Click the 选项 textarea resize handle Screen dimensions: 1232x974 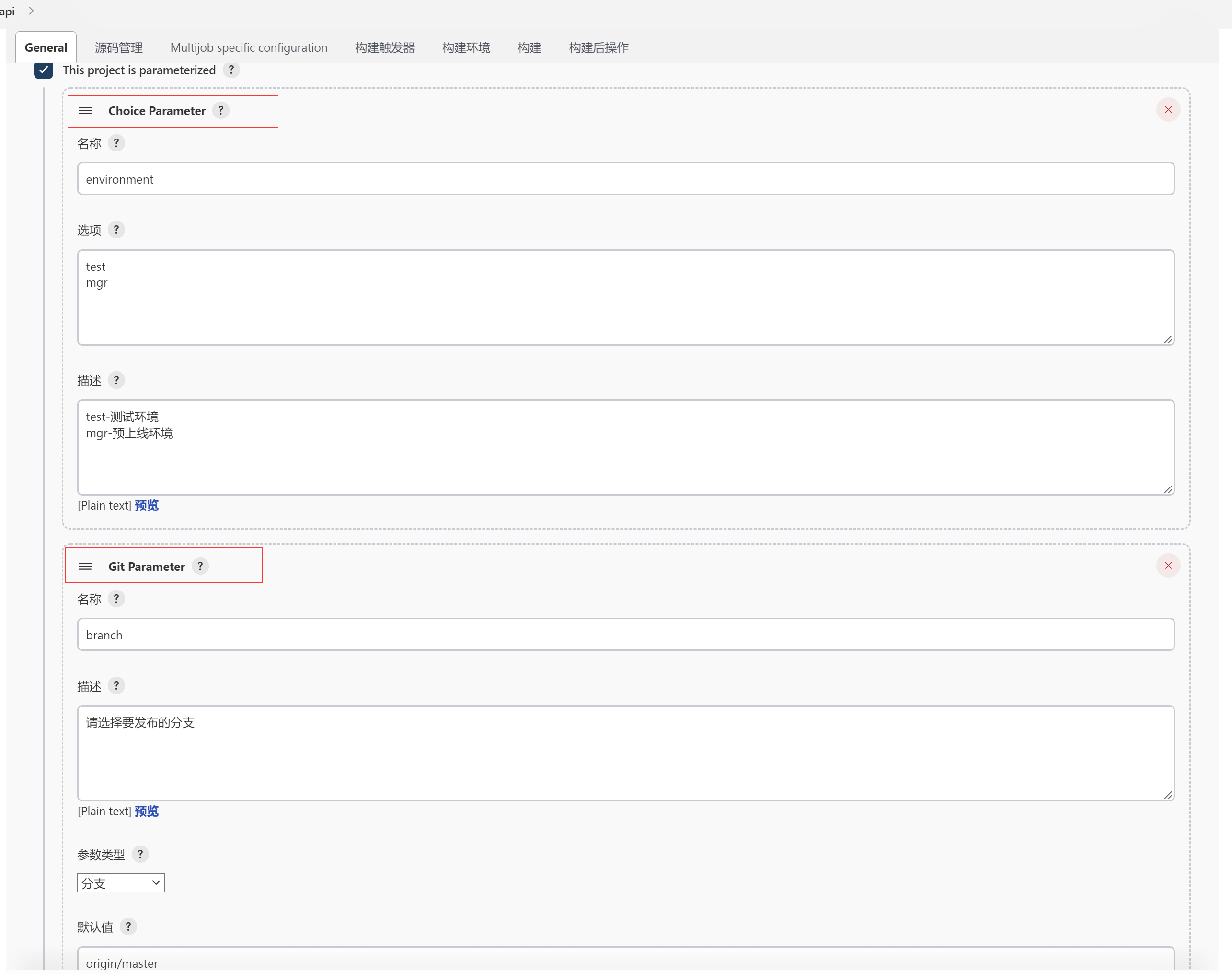1168,339
